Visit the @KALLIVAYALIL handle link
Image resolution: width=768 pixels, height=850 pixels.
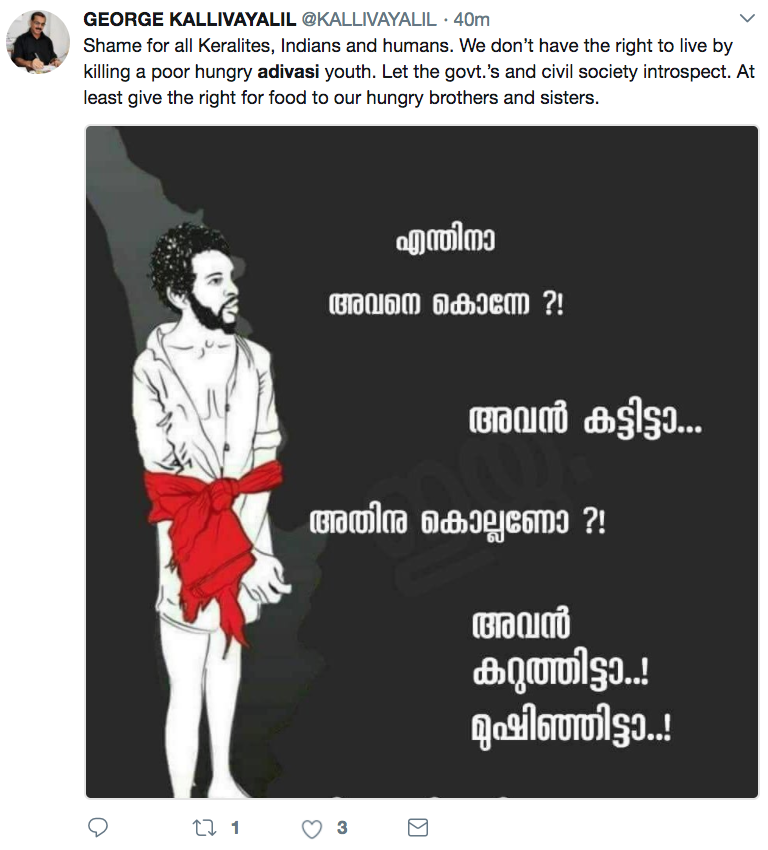(369, 20)
